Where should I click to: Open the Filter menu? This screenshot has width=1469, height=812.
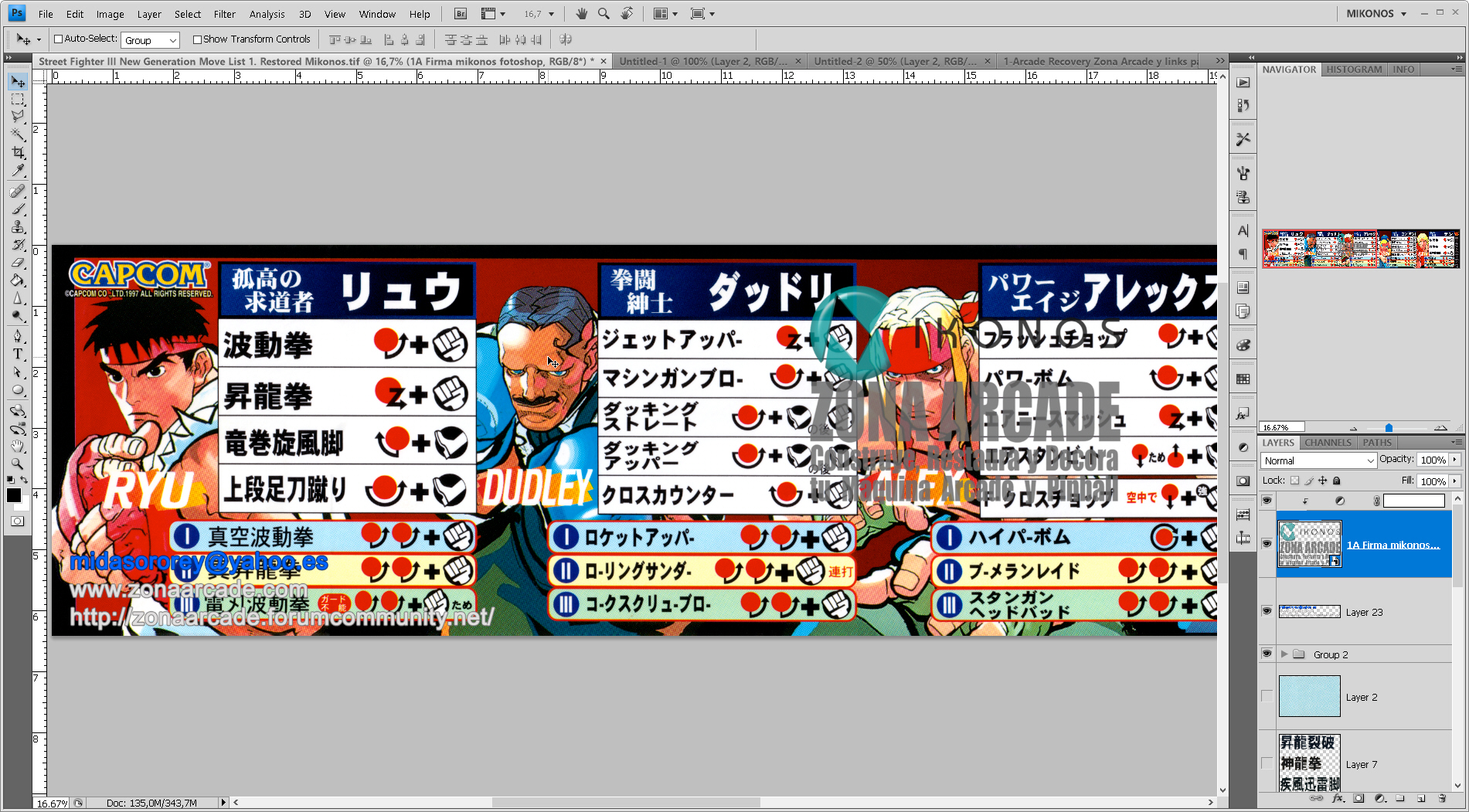coord(224,13)
